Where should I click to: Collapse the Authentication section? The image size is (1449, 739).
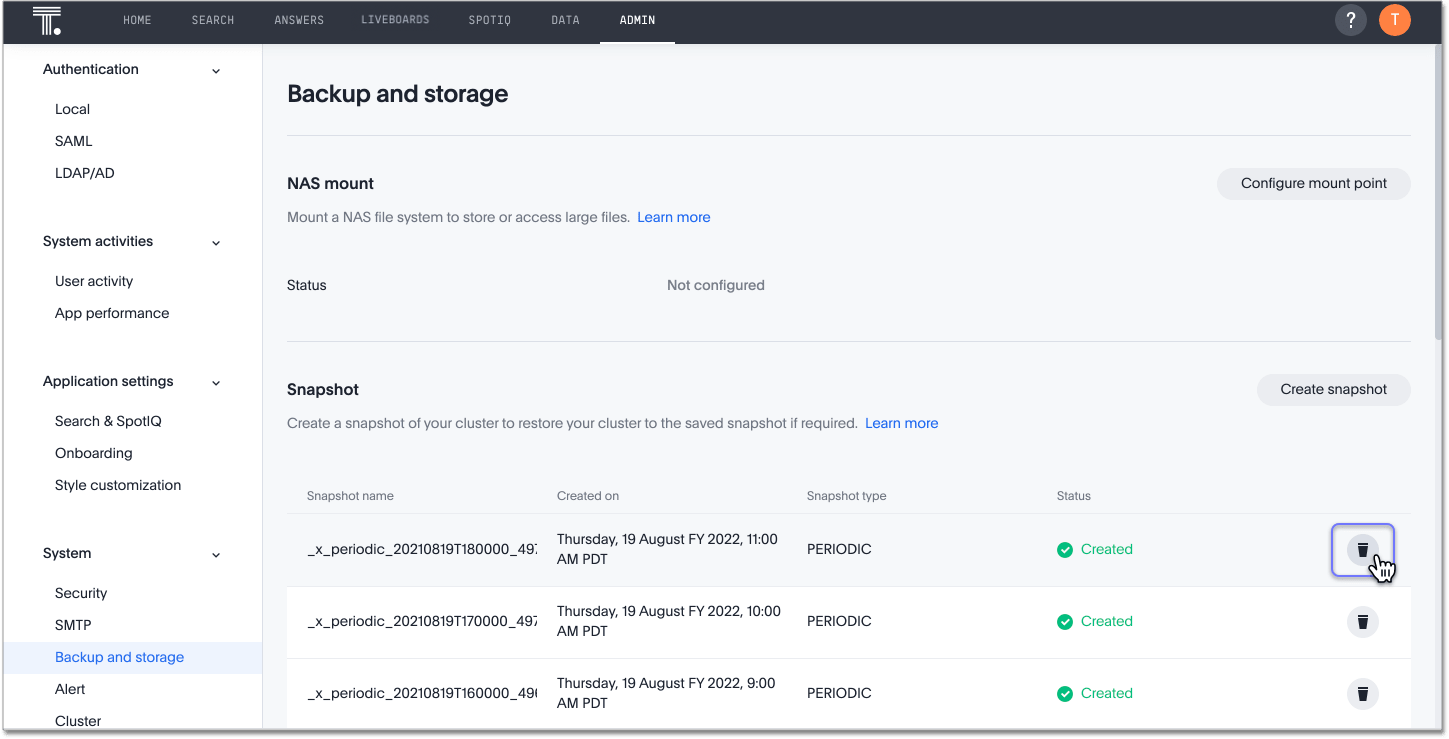[216, 71]
